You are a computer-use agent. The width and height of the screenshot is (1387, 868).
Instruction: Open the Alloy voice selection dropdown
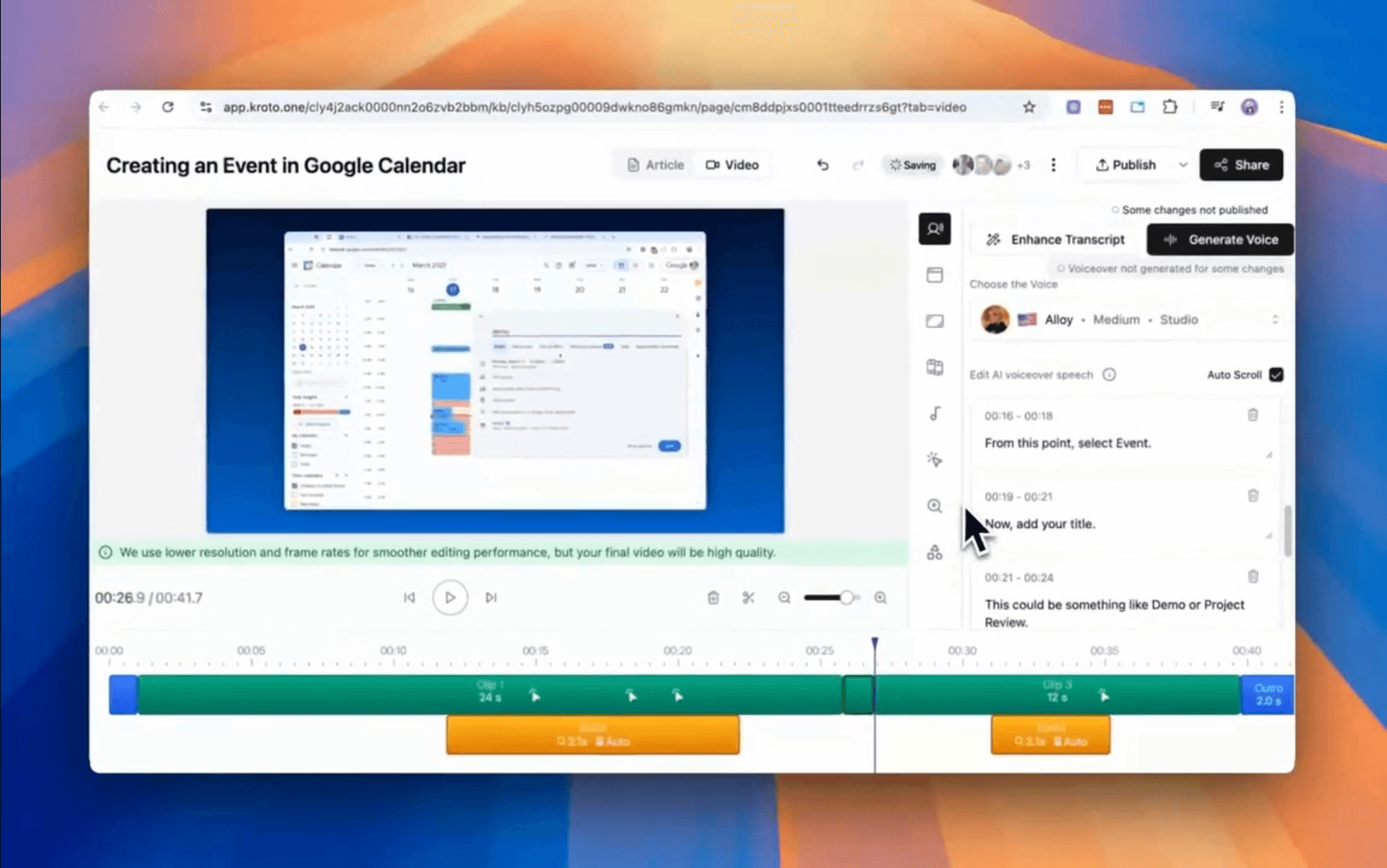pyautogui.click(x=1276, y=319)
